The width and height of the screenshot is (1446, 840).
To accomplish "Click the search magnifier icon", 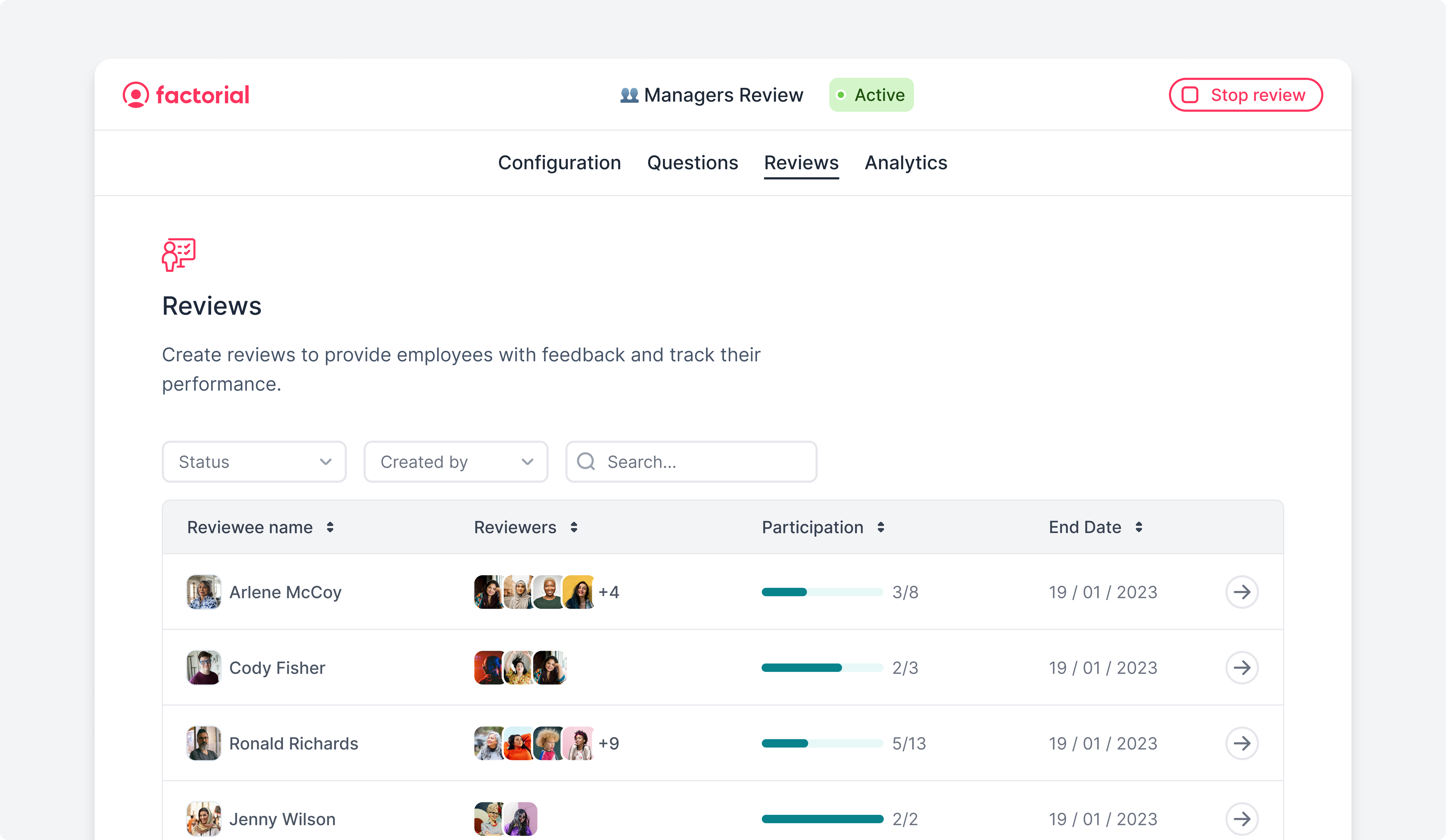I will [586, 461].
